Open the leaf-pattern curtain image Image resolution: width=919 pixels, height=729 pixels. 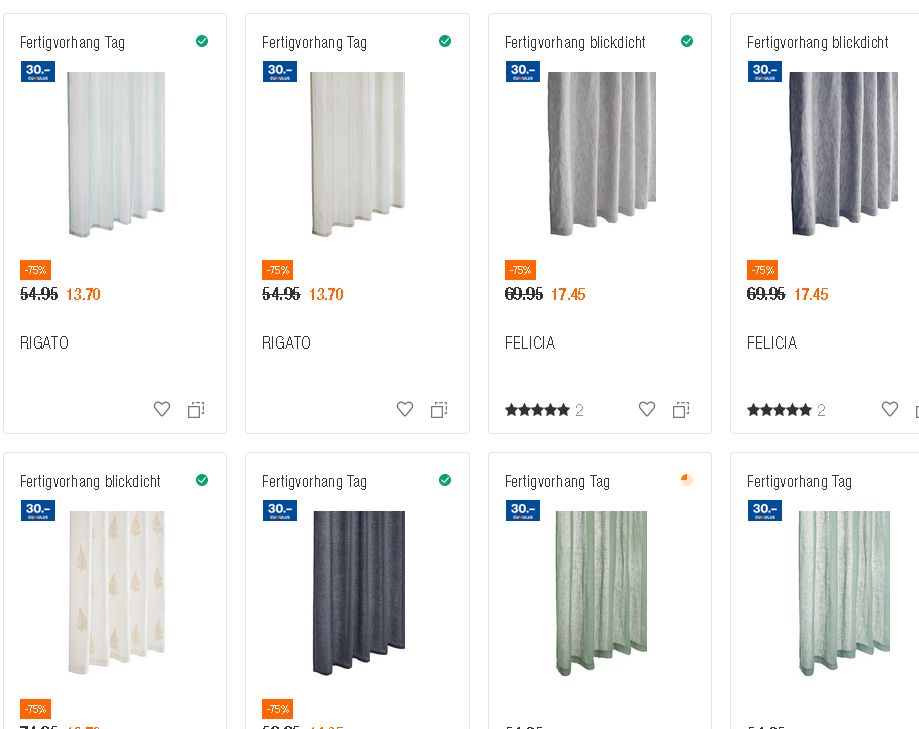pos(116,593)
